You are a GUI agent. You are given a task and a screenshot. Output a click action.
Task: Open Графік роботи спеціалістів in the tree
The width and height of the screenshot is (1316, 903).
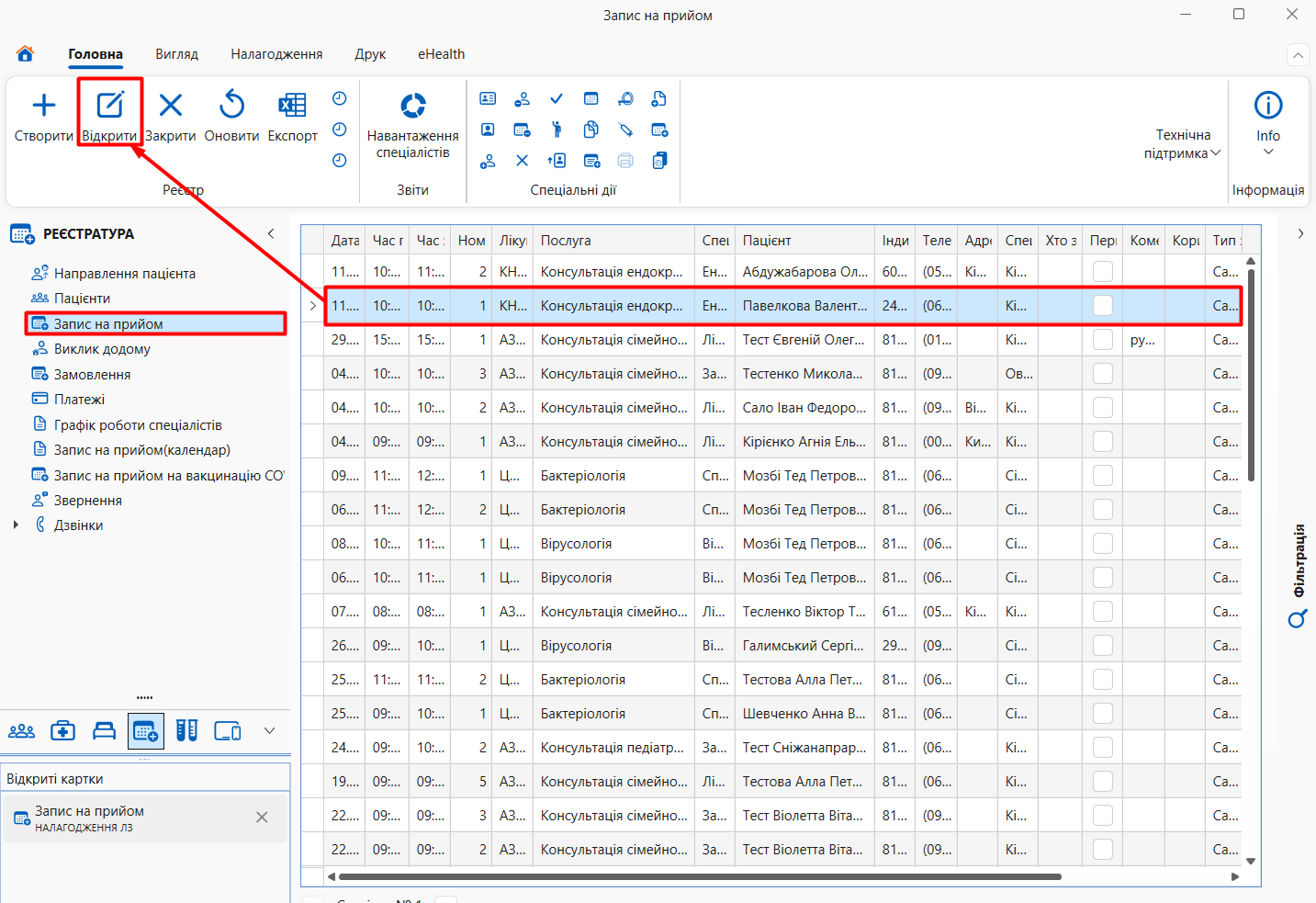pos(138,425)
